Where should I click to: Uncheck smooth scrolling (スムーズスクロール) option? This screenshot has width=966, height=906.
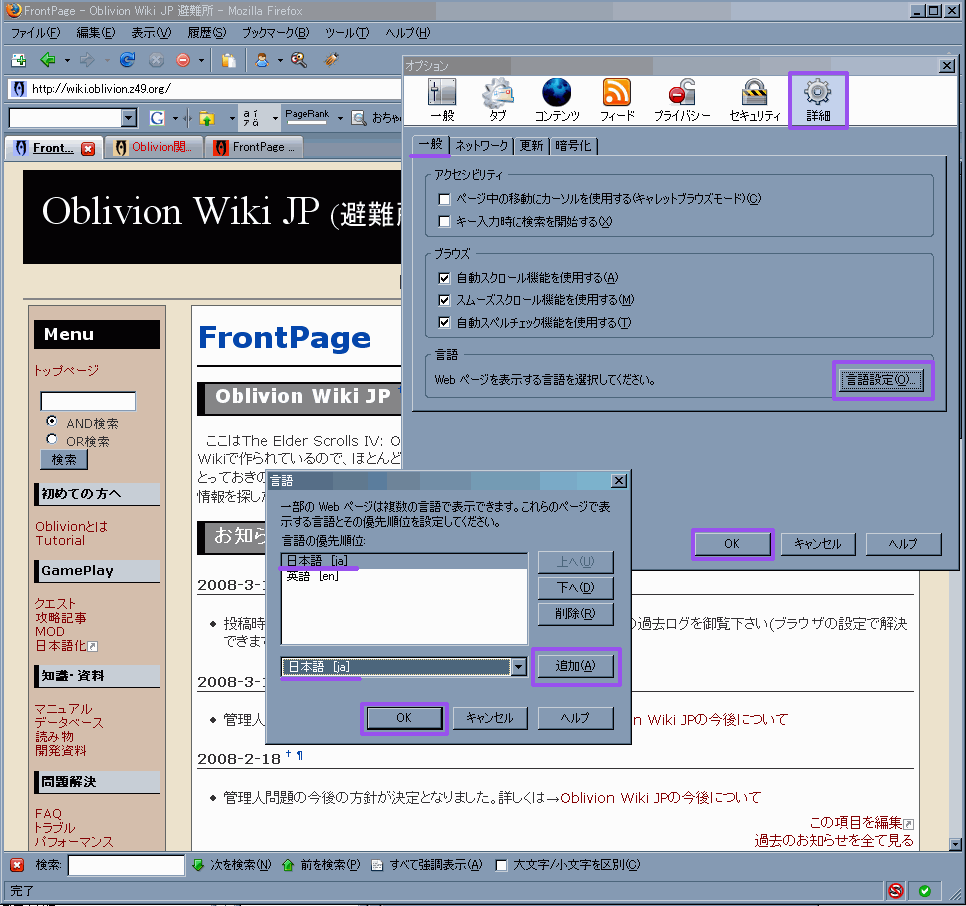click(x=445, y=300)
